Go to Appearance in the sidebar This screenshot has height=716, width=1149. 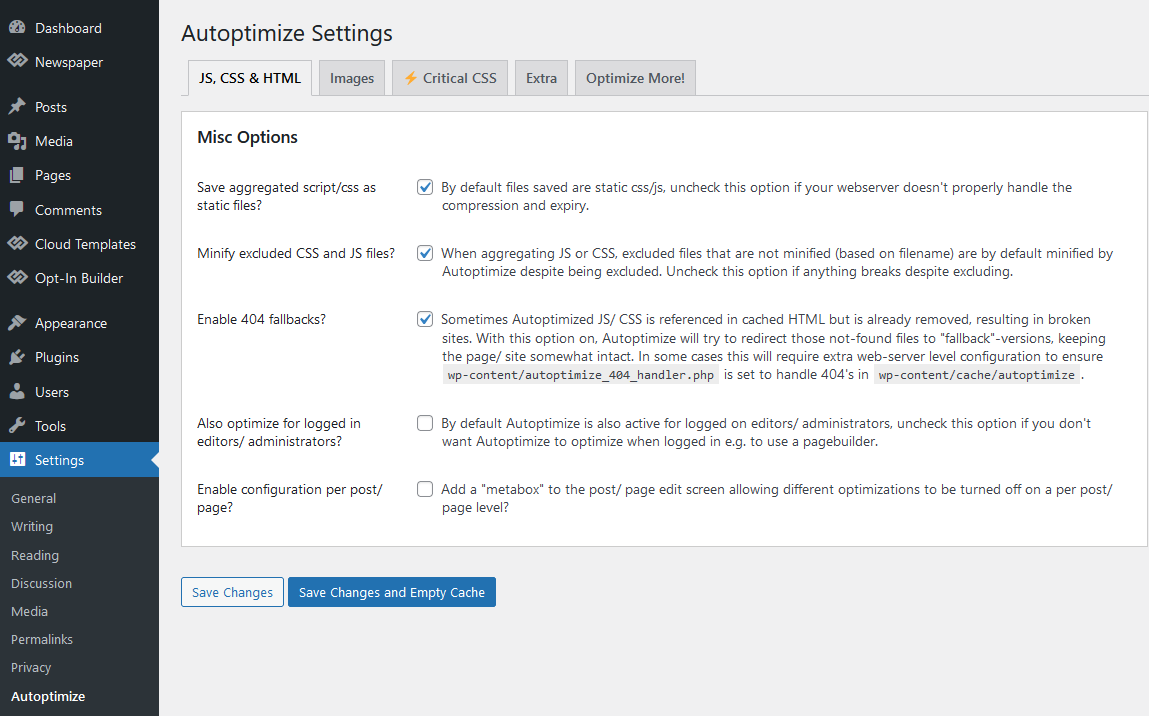[79, 323]
